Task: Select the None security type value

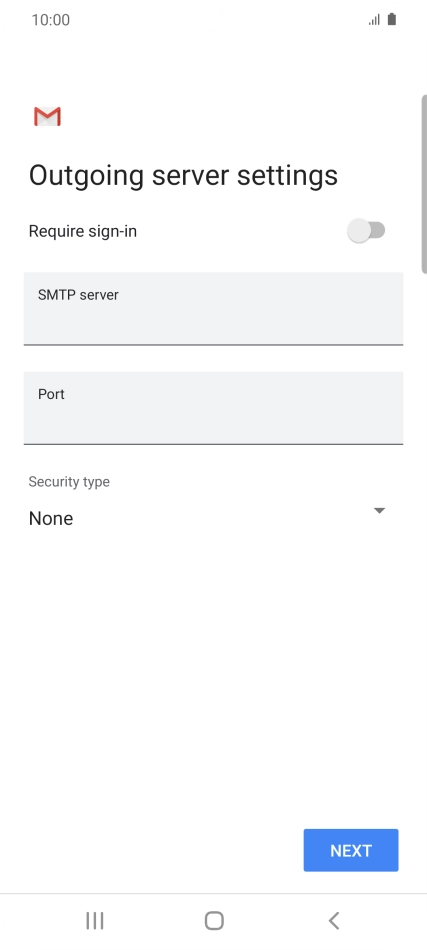Action: pos(51,519)
